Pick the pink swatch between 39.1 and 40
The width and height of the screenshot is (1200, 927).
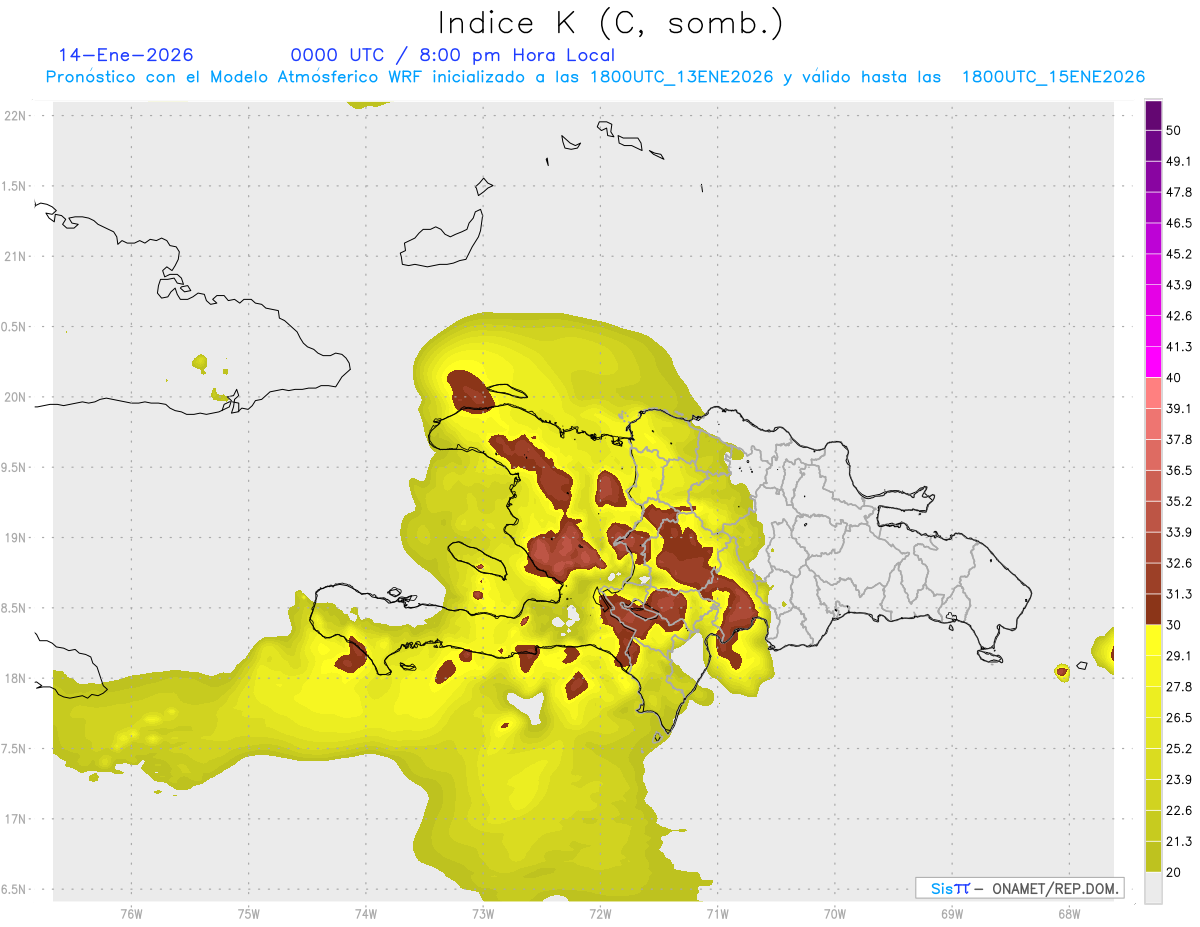[x=1153, y=393]
